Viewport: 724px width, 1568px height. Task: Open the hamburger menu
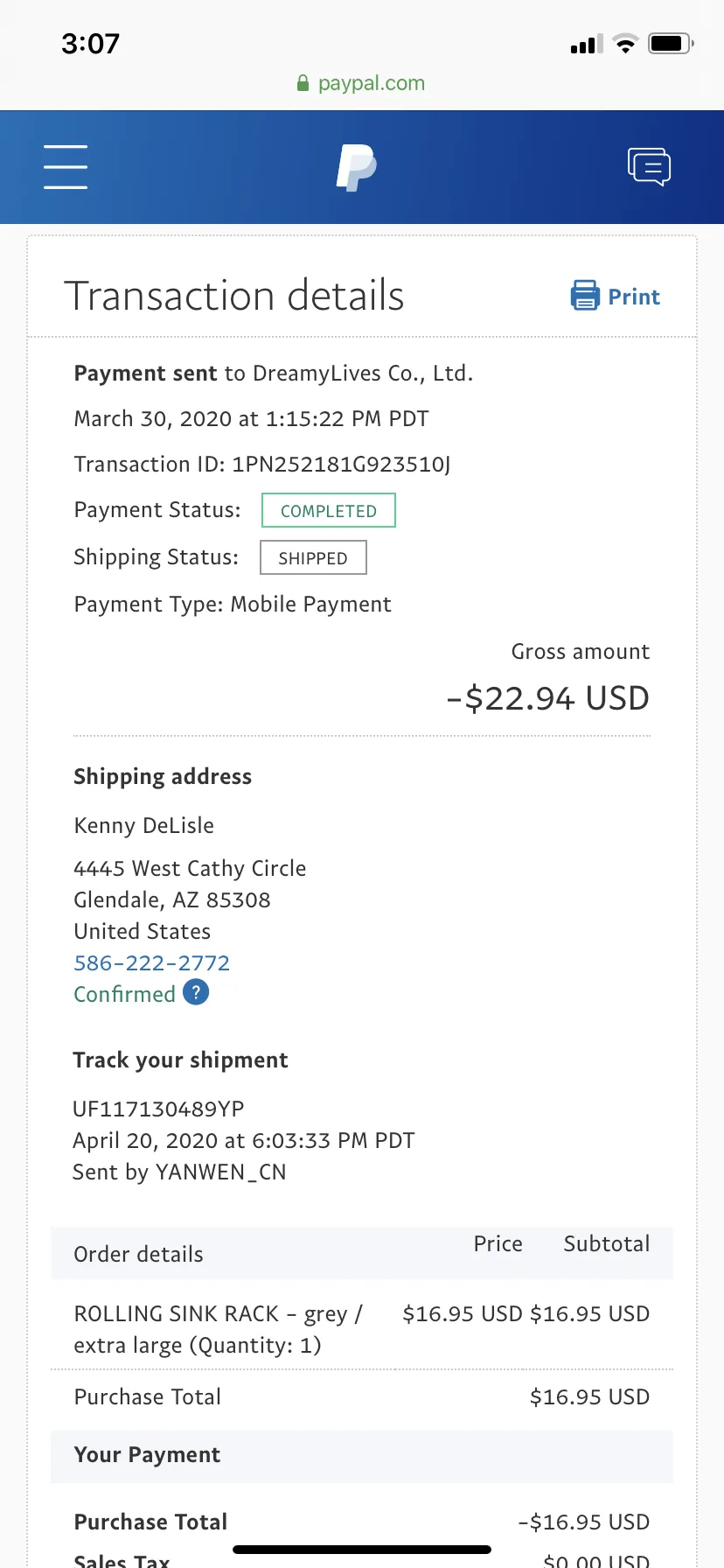click(66, 166)
